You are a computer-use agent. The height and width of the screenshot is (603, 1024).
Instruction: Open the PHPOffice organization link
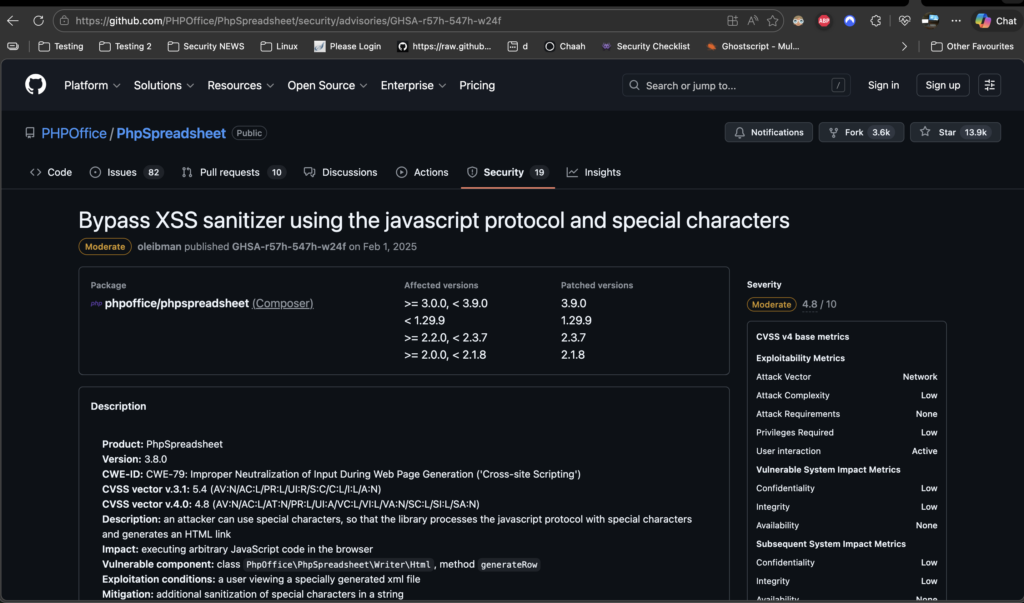(x=73, y=133)
